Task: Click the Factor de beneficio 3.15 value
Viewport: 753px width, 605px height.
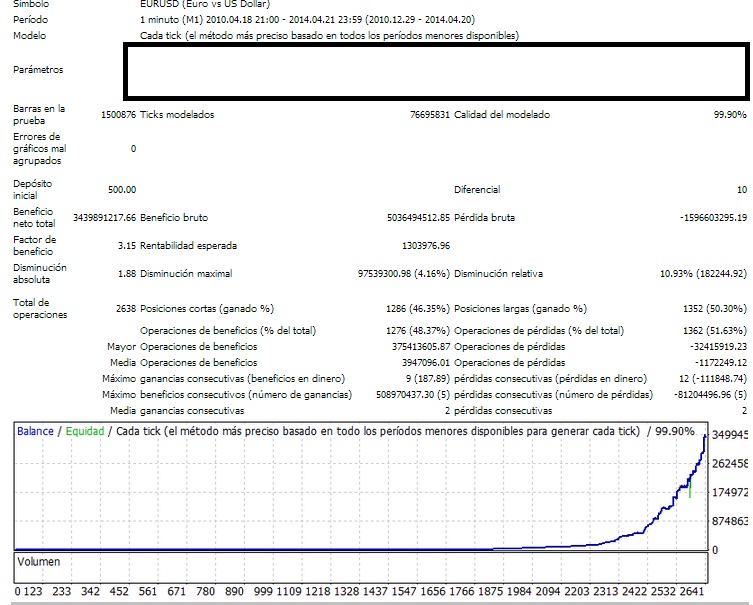Action: tap(126, 245)
